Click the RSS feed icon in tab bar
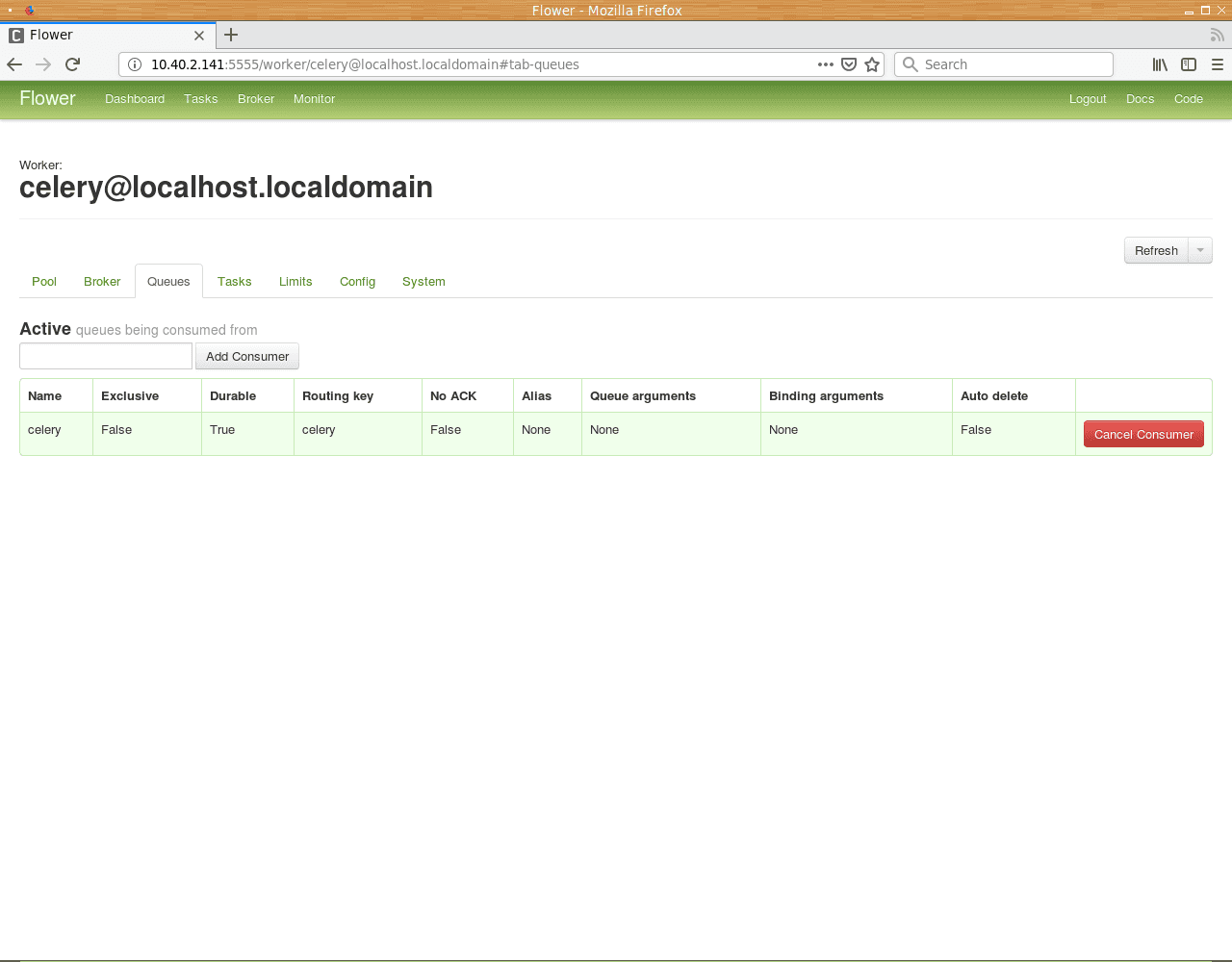Image resolution: width=1232 pixels, height=962 pixels. coord(1218,35)
